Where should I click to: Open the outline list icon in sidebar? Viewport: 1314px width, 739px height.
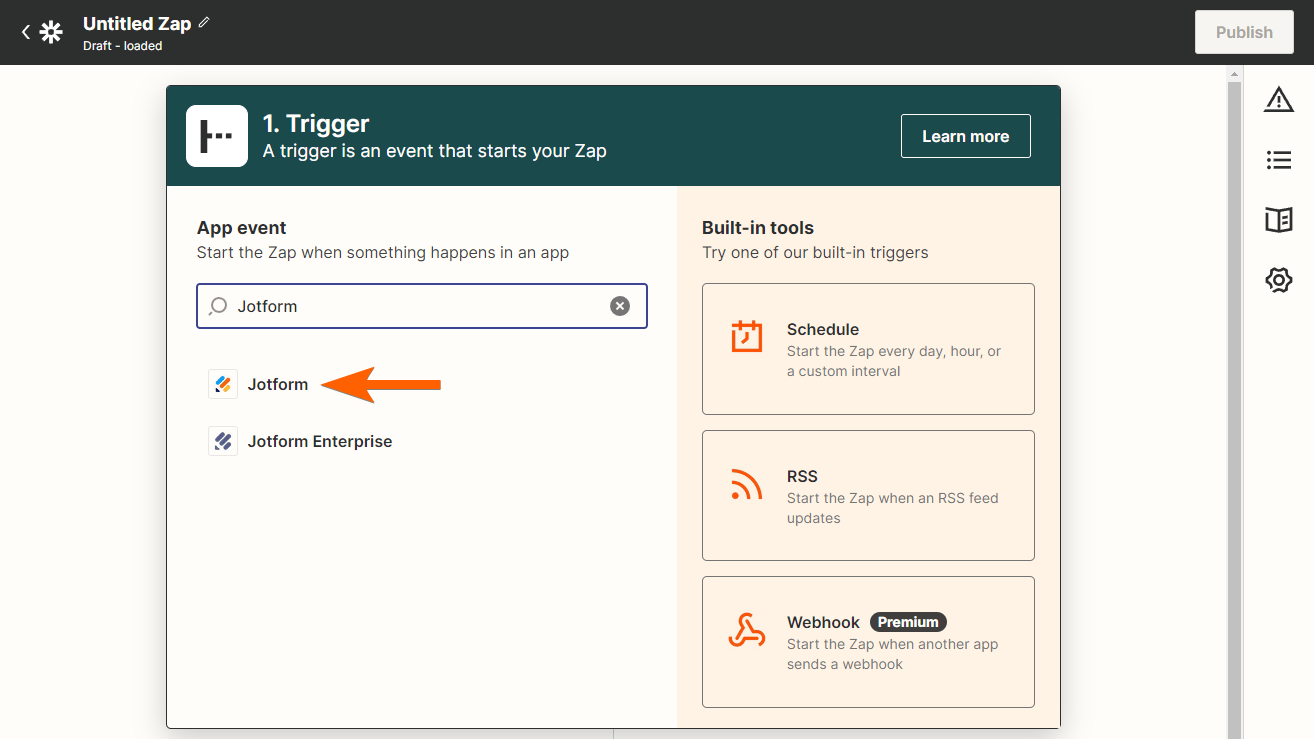1279,160
